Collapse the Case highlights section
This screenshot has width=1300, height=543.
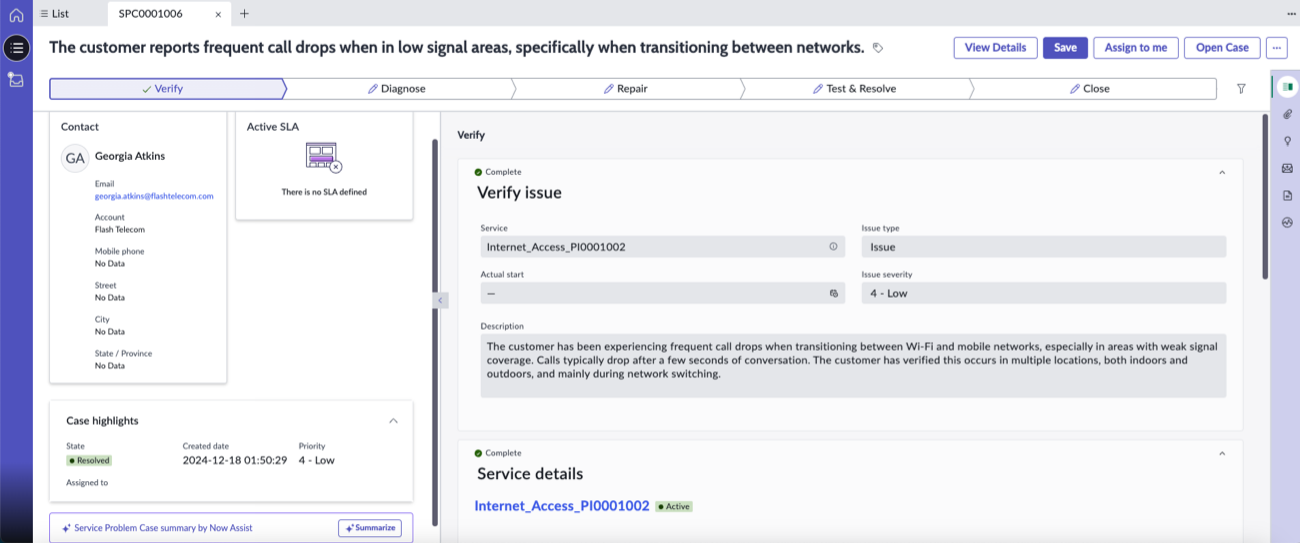[x=393, y=421]
